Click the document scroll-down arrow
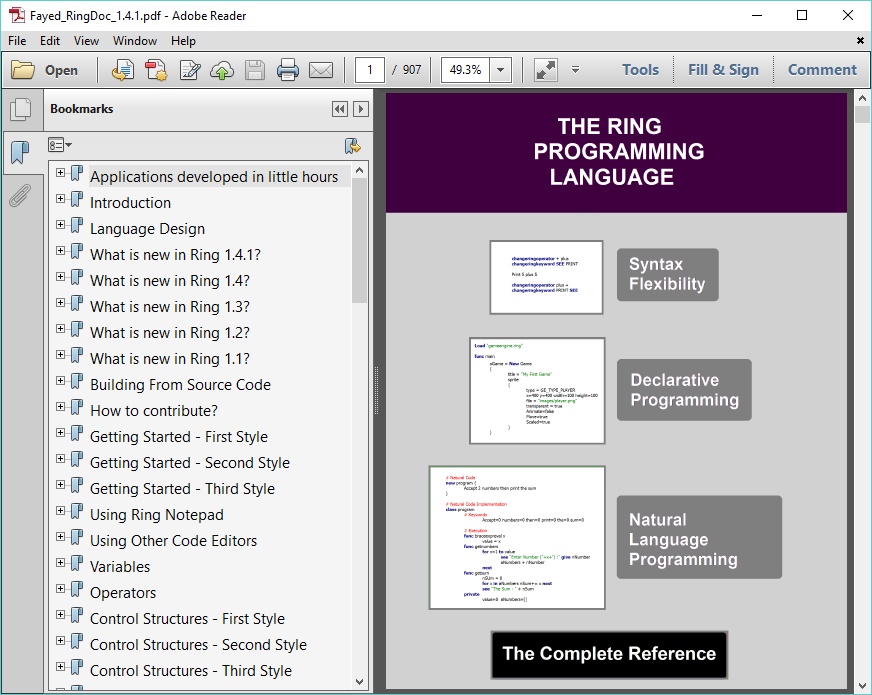 pos(862,686)
